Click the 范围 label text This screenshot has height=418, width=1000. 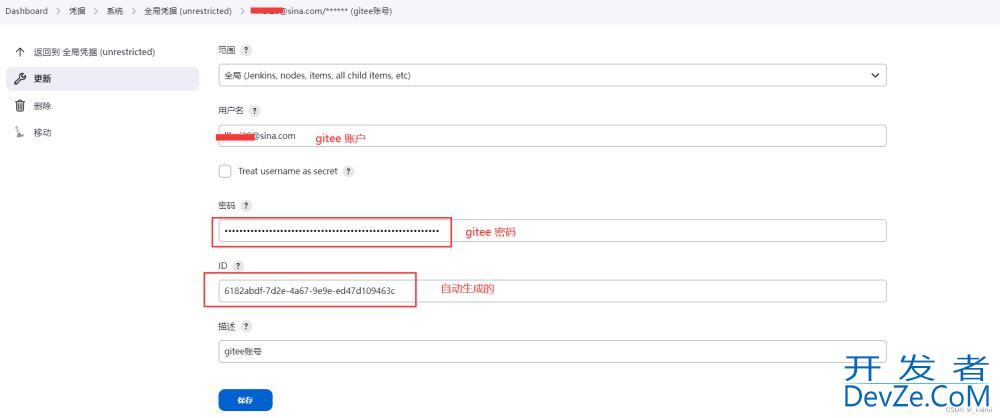pos(227,50)
